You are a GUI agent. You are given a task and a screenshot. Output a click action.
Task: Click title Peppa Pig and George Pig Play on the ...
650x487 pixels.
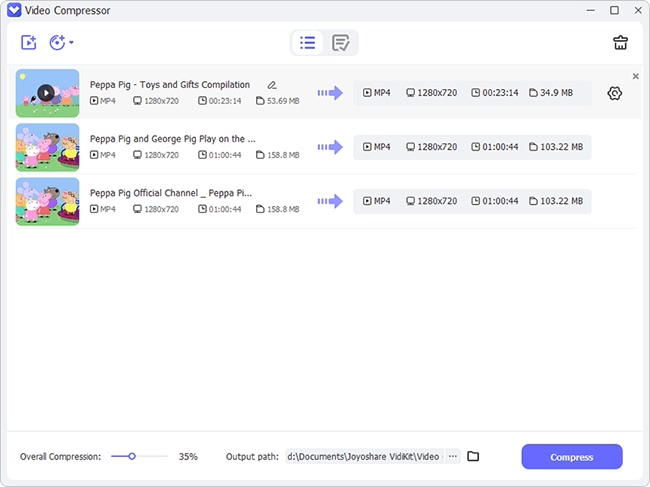pyautogui.click(x=172, y=139)
